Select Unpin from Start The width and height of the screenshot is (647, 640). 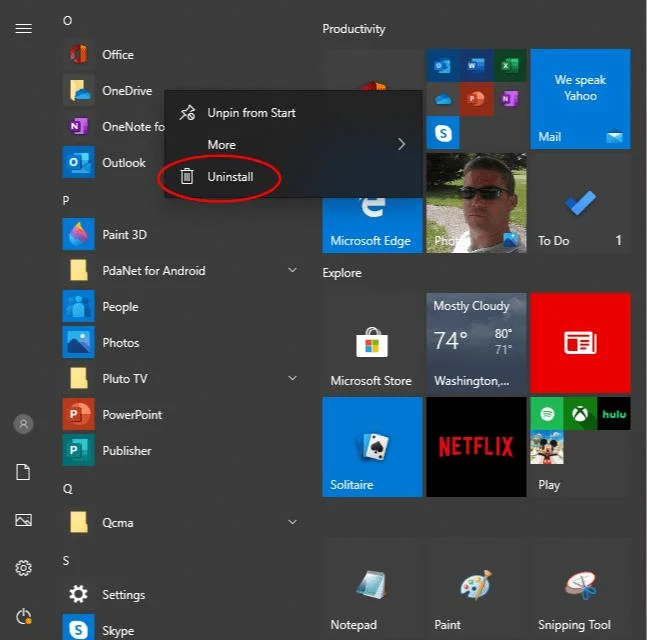293,113
